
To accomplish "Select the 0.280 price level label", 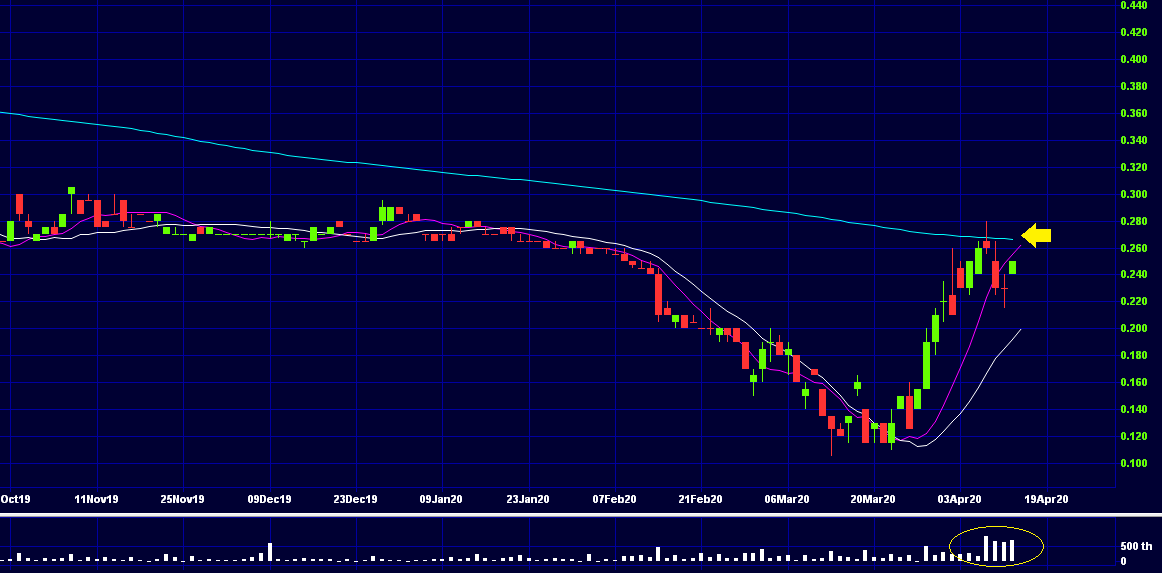I will point(1135,221).
